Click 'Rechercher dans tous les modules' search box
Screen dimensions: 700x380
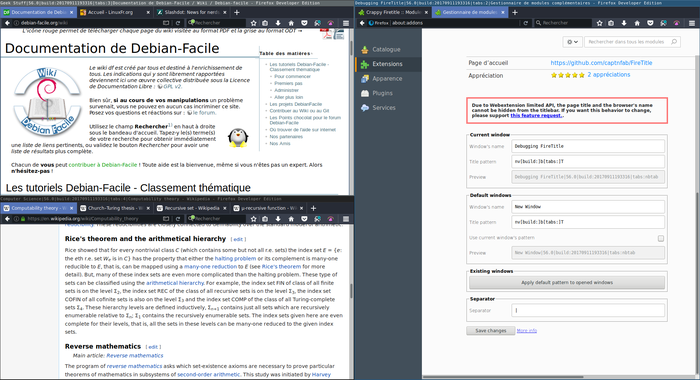pyautogui.click(x=633, y=42)
